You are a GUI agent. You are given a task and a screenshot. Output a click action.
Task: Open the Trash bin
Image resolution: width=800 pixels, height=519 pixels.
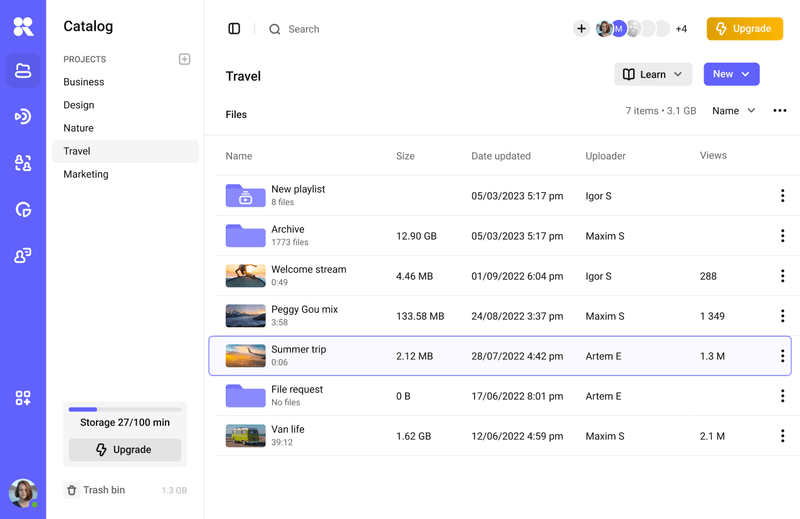[x=103, y=490]
